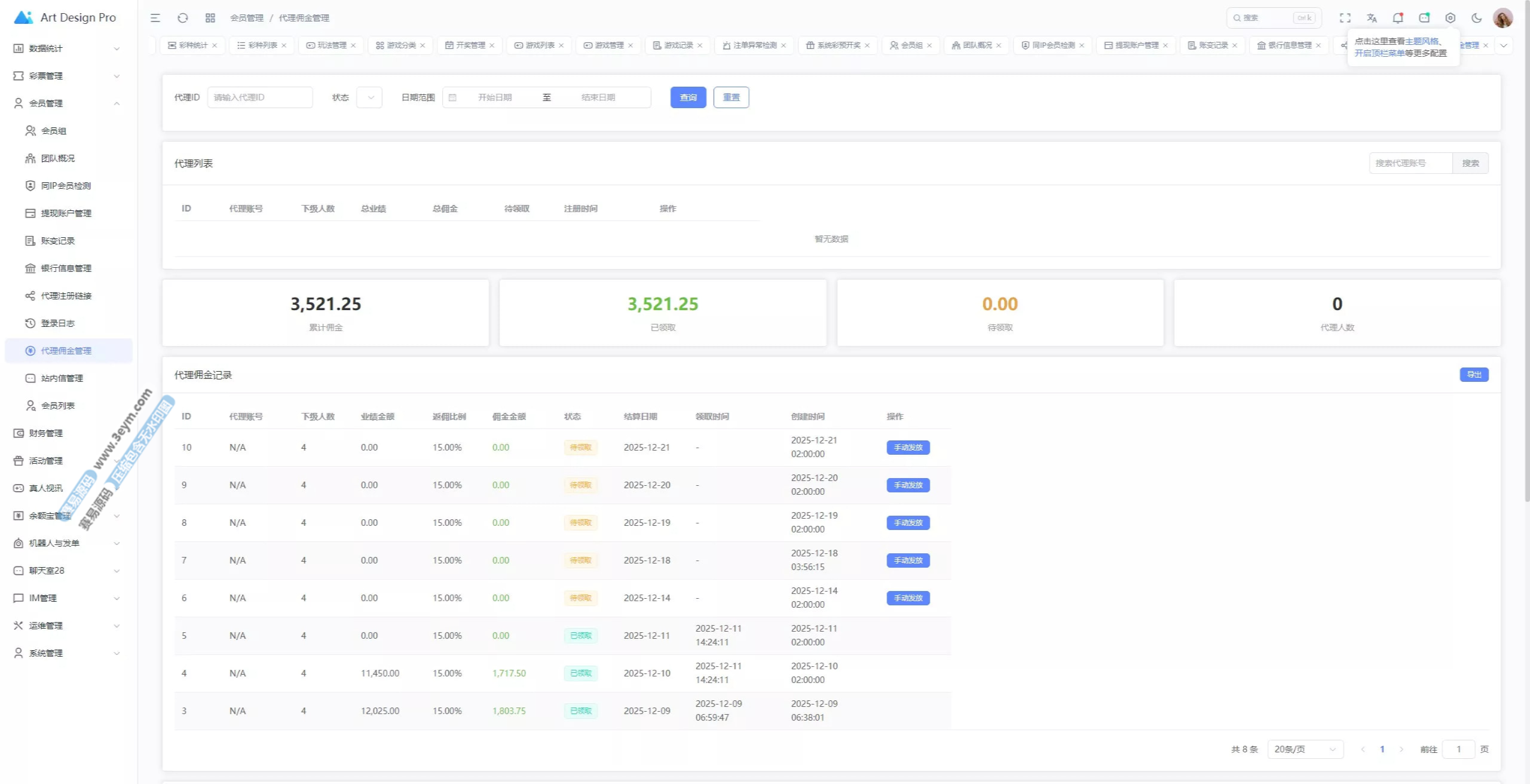Open the fullscreen mode icon
Screen dimensions: 1530x784
pyautogui.click(x=1345, y=18)
